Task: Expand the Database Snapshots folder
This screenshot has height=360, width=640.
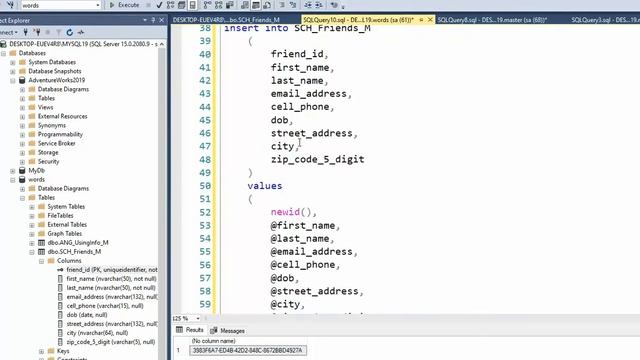Action: tap(13, 71)
